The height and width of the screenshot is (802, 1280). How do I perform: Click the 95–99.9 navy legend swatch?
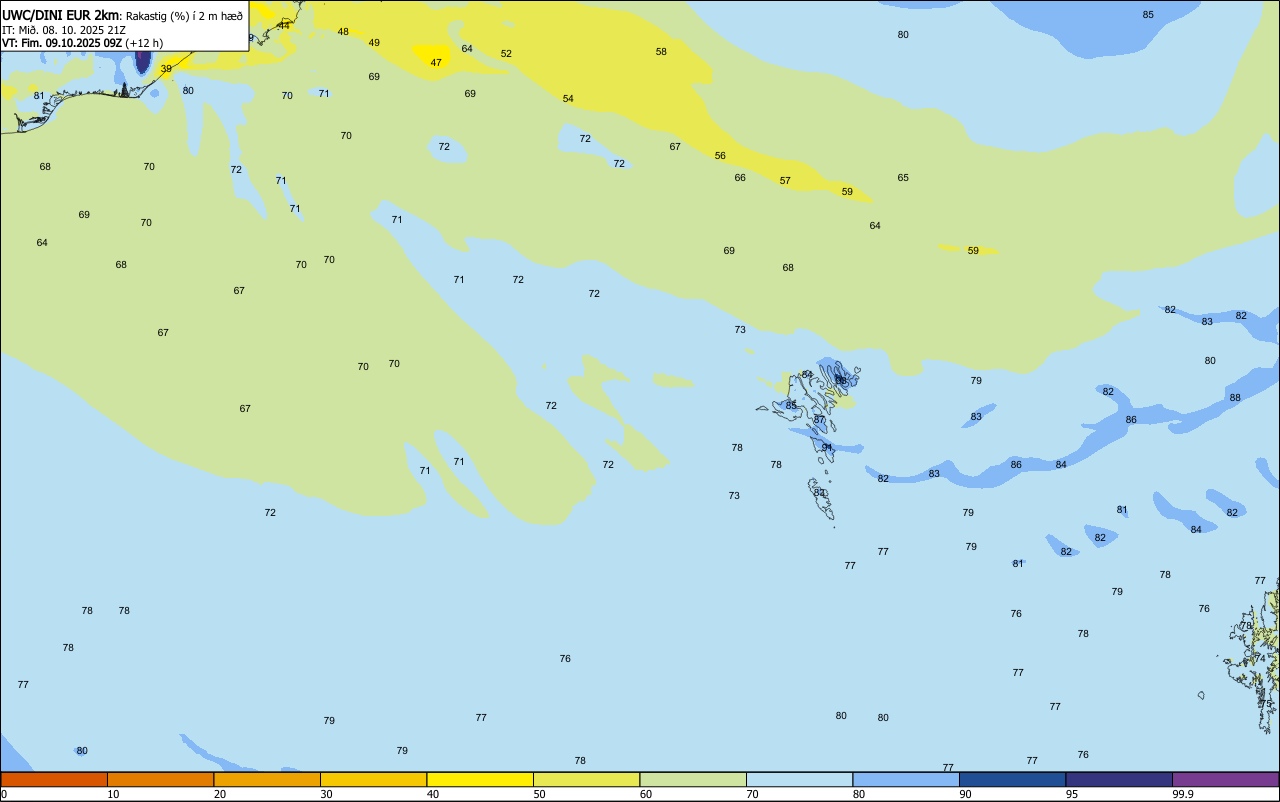[1119, 779]
